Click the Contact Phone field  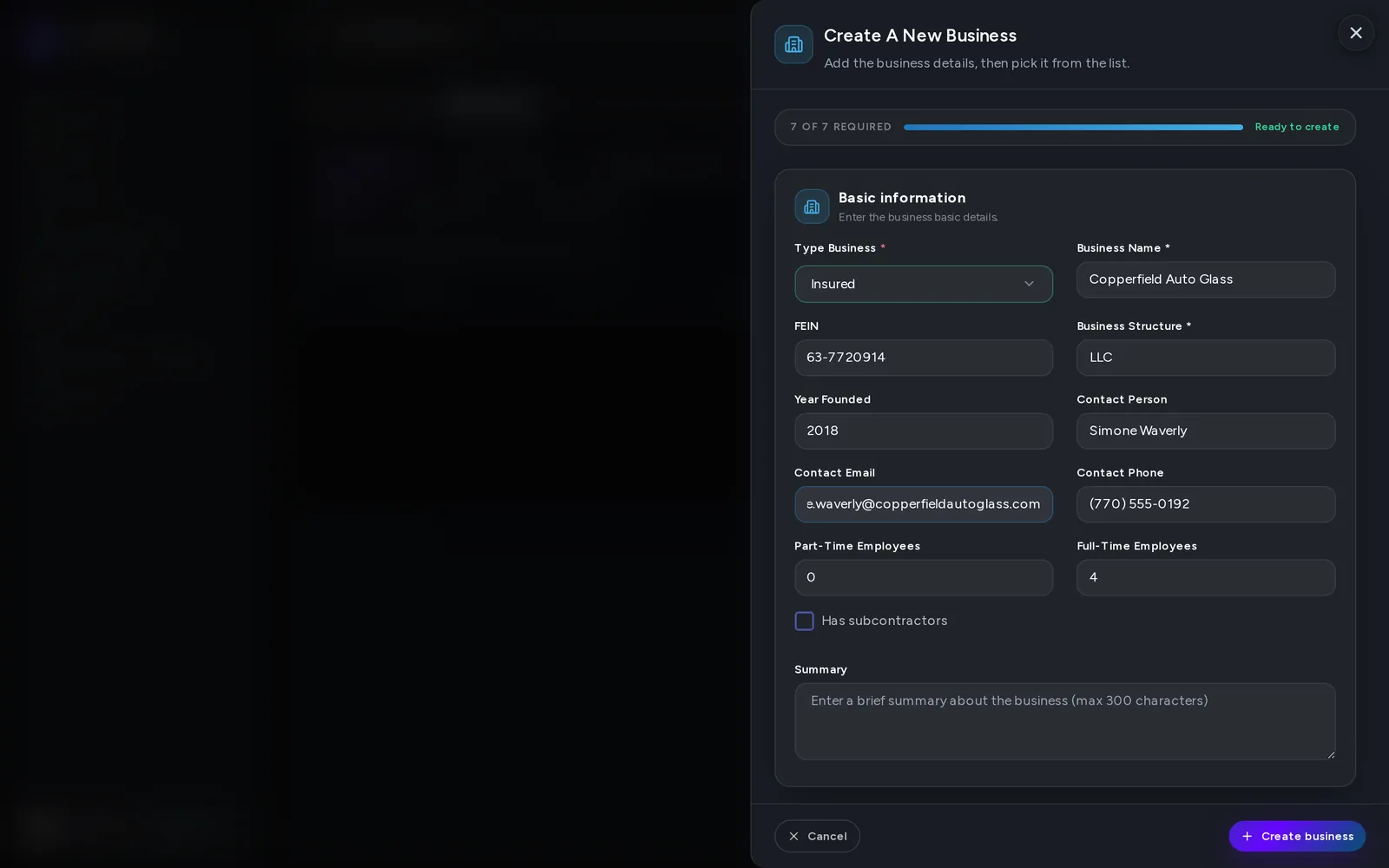coord(1206,504)
